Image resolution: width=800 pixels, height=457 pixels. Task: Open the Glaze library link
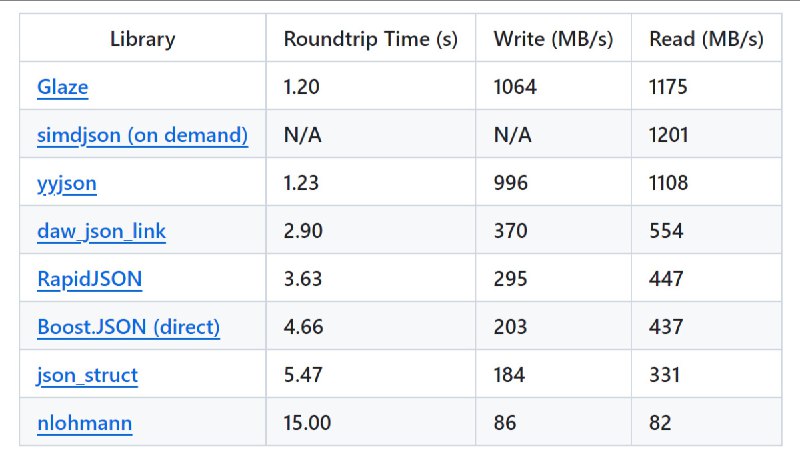[62, 87]
